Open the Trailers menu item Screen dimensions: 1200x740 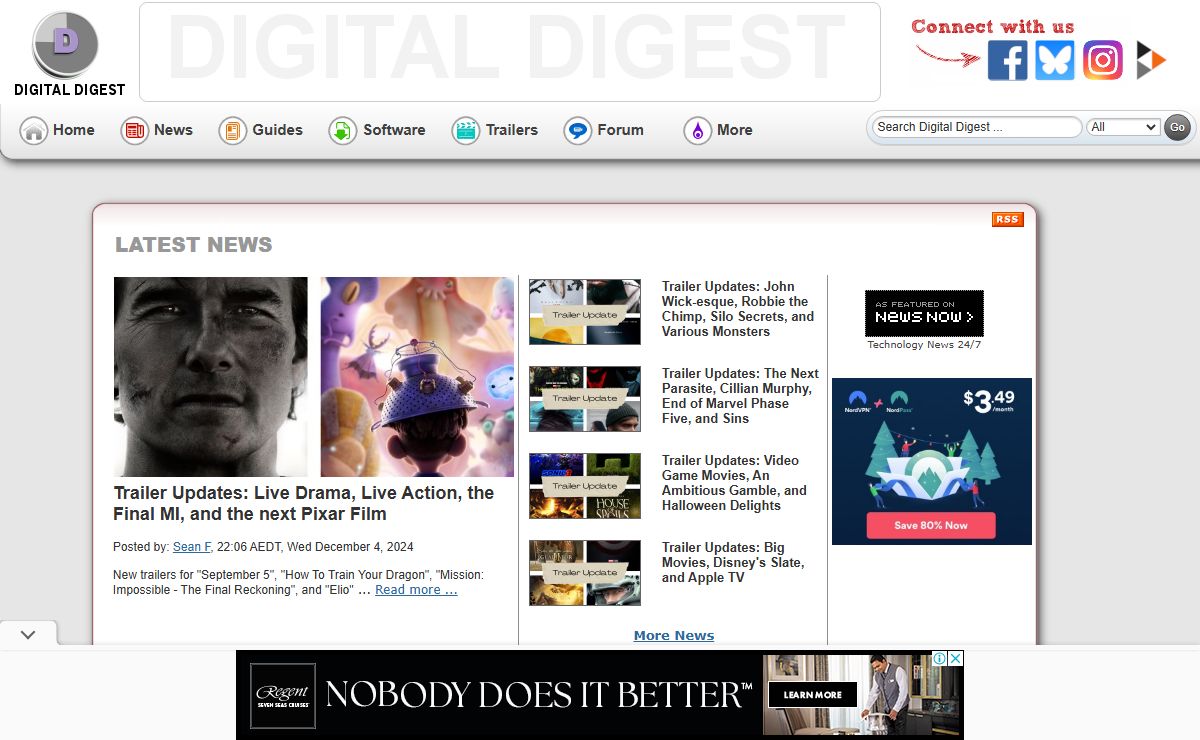[x=512, y=130]
